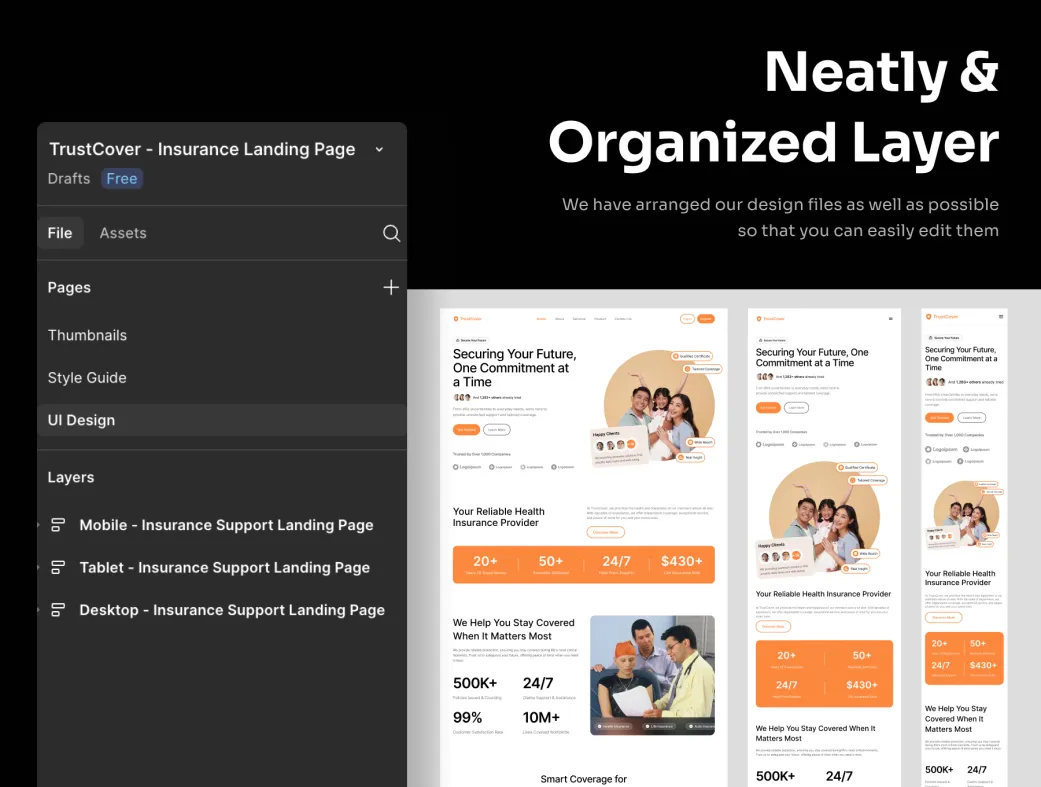The height and width of the screenshot is (787, 1041).
Task: Click the Drafts location link
Action: [x=69, y=179]
